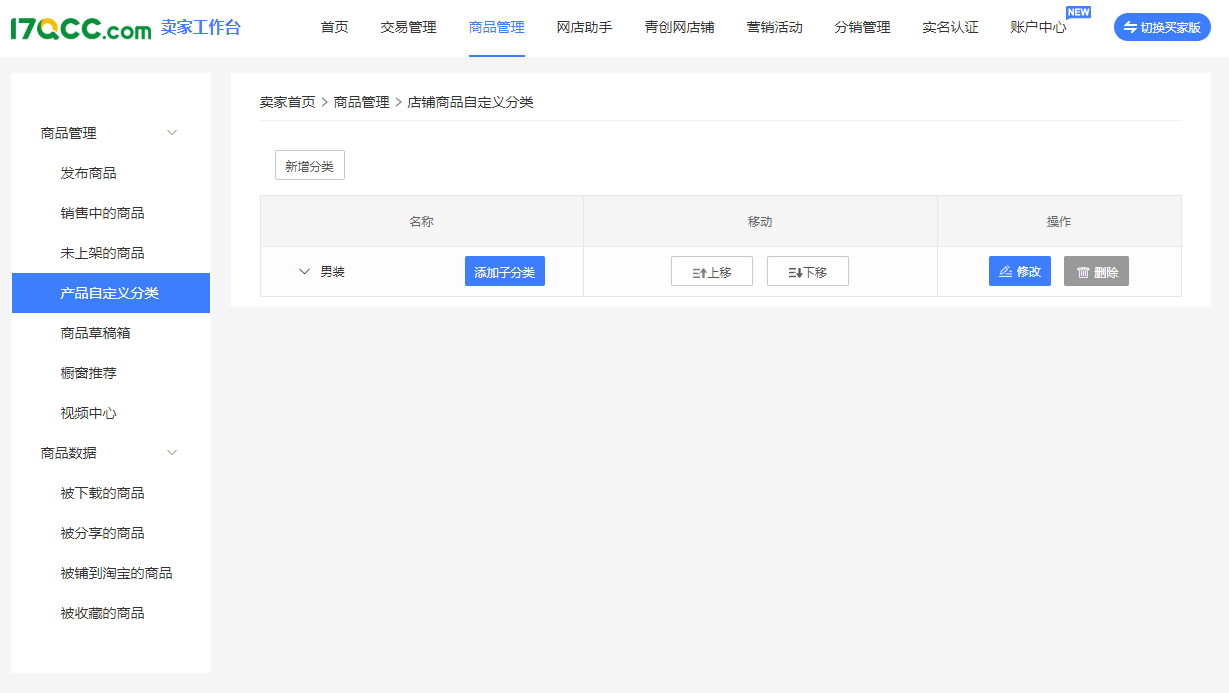The width and height of the screenshot is (1229, 693).
Task: Collapse the 商品数据 sidebar section
Action: (172, 453)
